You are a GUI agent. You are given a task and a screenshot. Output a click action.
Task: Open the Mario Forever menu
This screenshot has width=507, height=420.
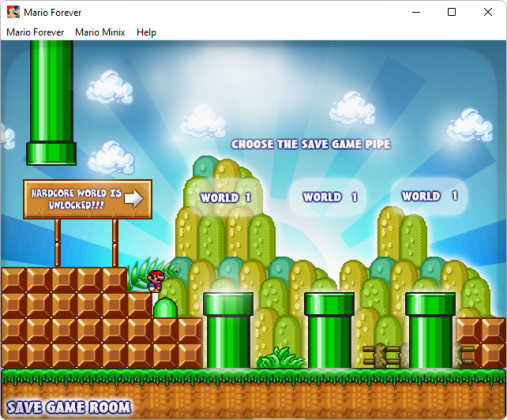point(35,32)
